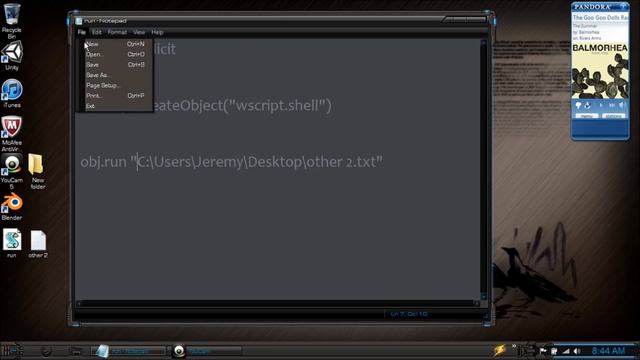This screenshot has width=640, height=360.
Task: Click the volume speaker tray icon
Action: click(577, 351)
